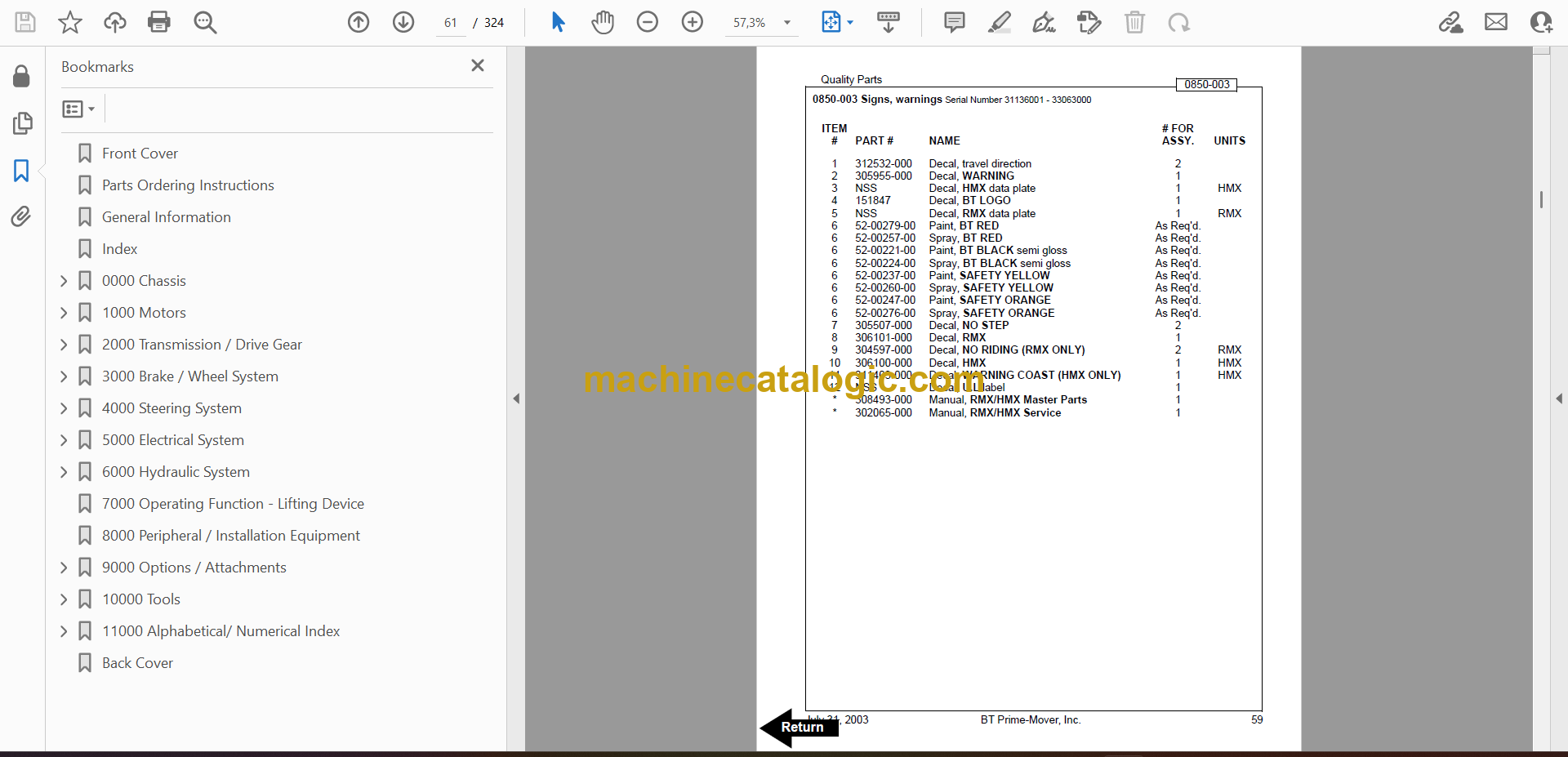Go to next page arrow
Screen dimensions: 1568x757
(x=403, y=22)
